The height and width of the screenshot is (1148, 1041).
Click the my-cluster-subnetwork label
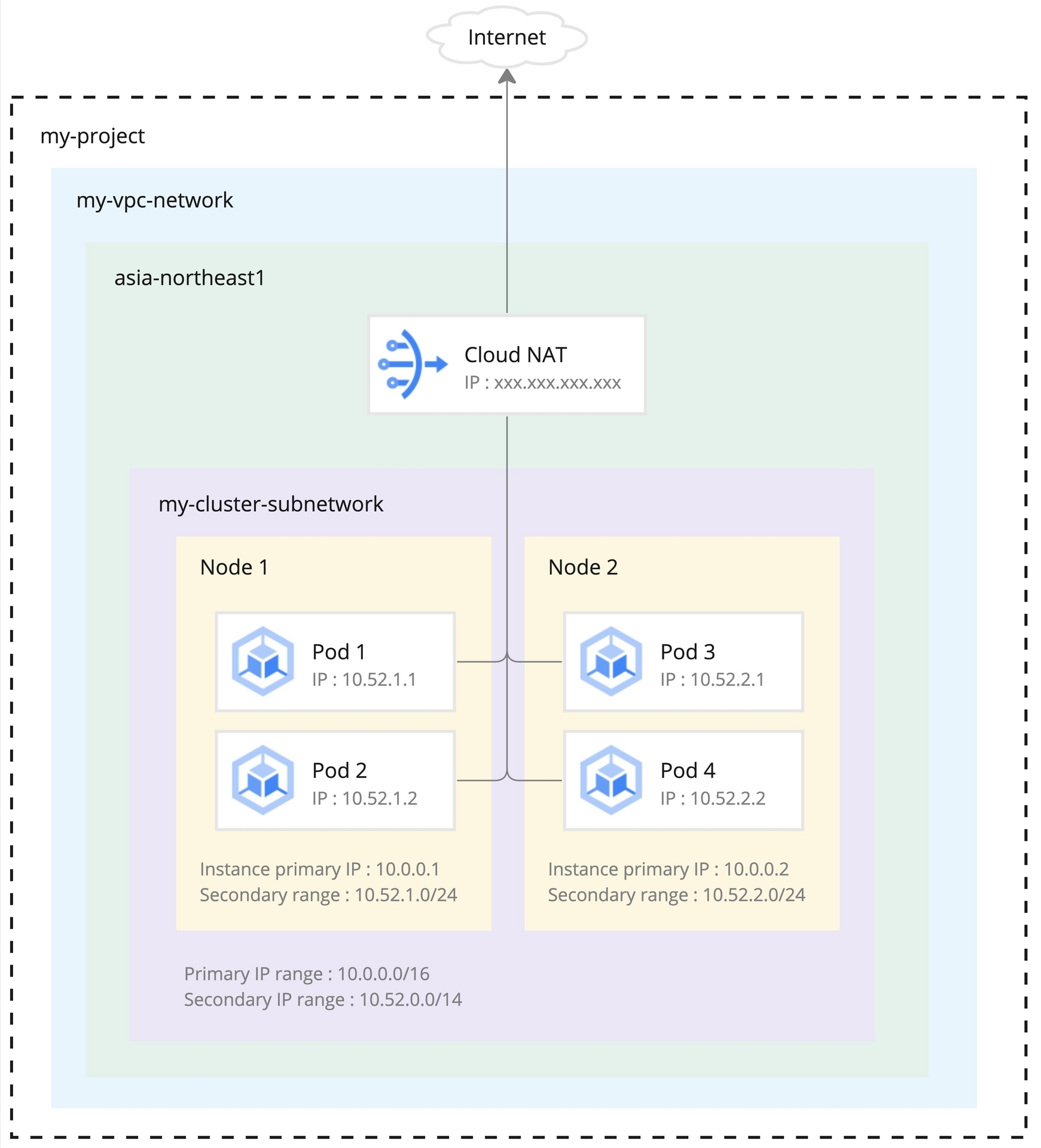click(270, 504)
